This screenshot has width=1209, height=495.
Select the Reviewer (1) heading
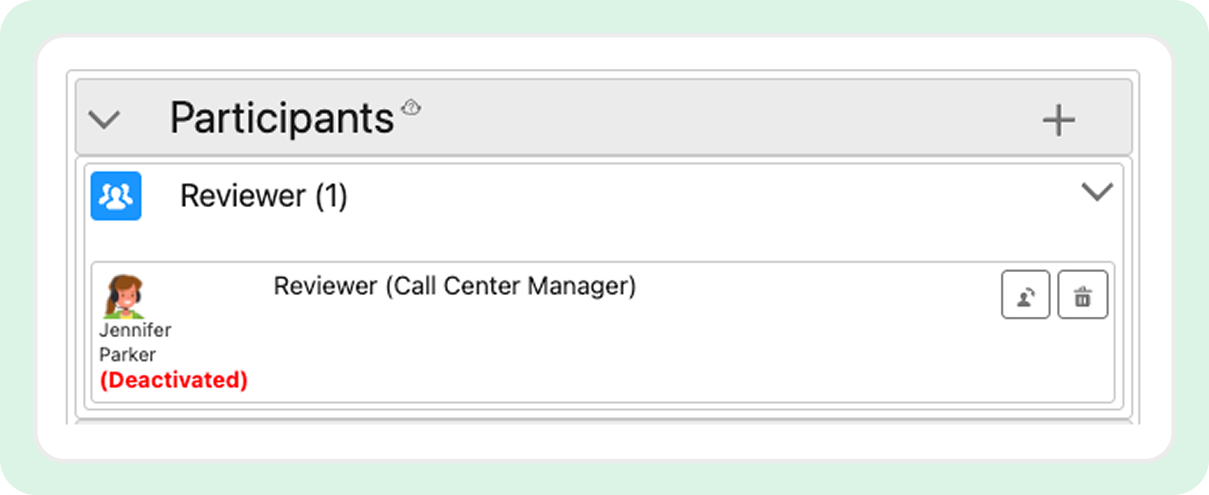263,196
